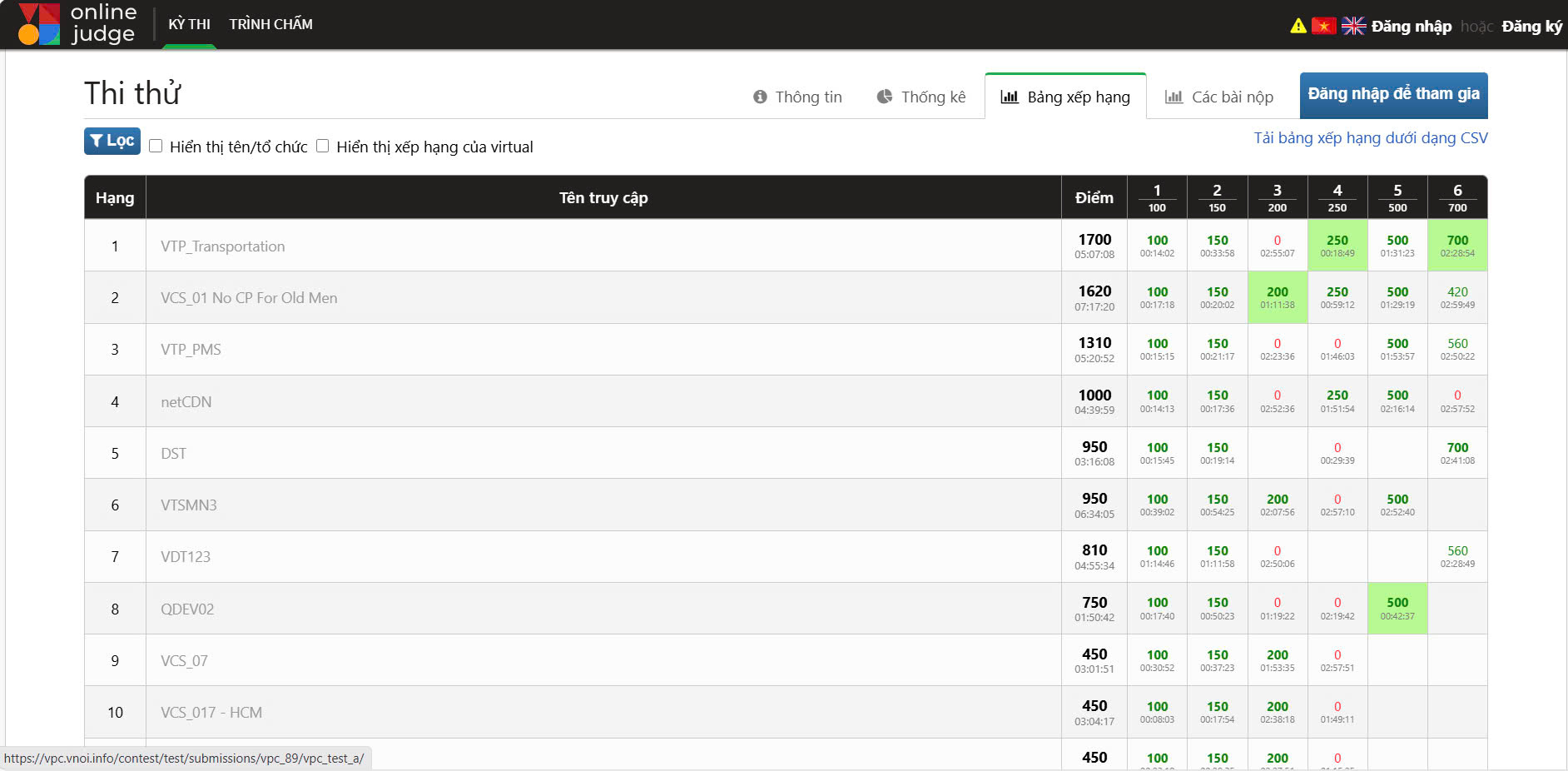Viewport: 1568px width, 771px height.
Task: Open VTSMN3's 200 score on problem 3
Action: tap(1278, 505)
